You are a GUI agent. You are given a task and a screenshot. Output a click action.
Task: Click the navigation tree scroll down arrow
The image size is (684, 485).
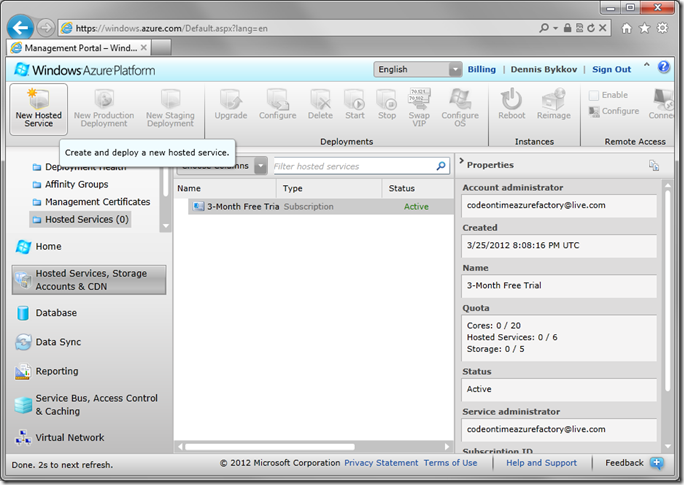point(166,226)
